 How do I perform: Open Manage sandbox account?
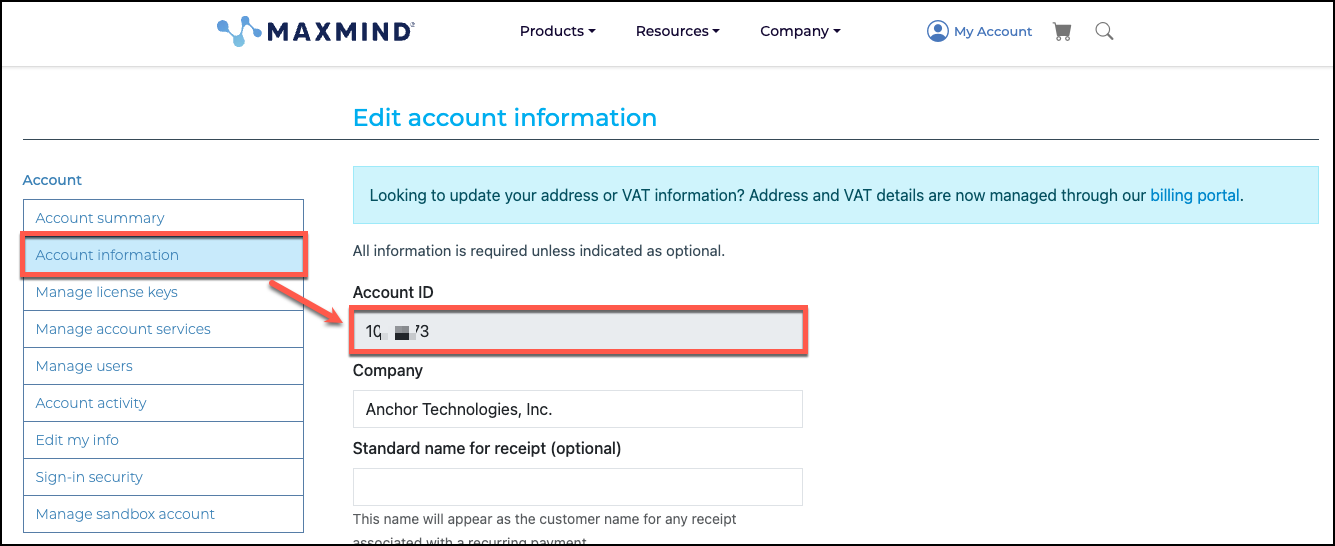125,514
